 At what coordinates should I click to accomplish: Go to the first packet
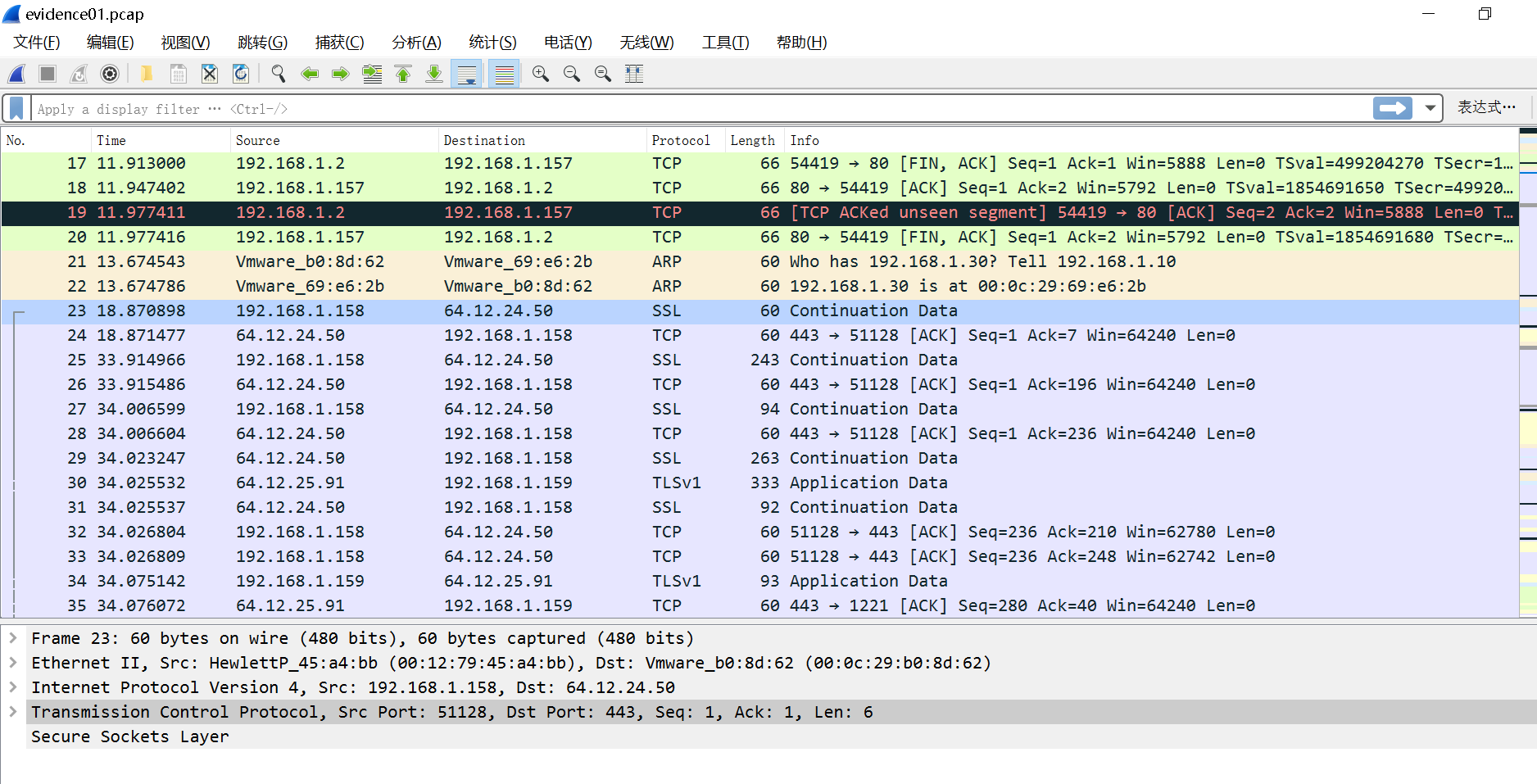coord(403,74)
